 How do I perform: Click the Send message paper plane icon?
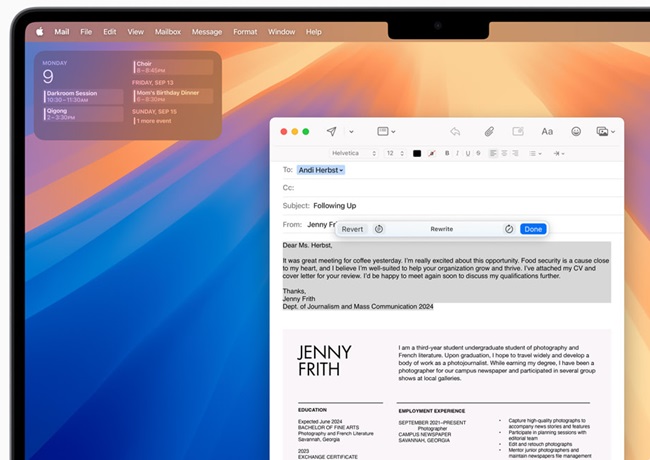[331, 132]
